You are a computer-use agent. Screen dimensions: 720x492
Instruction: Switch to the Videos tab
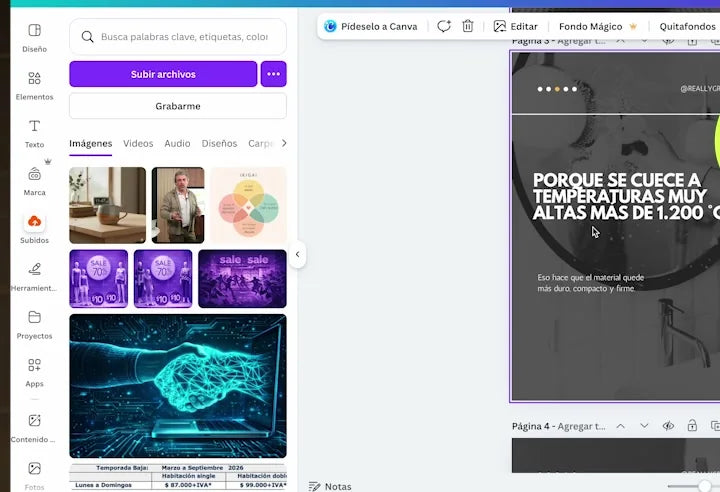(x=138, y=144)
